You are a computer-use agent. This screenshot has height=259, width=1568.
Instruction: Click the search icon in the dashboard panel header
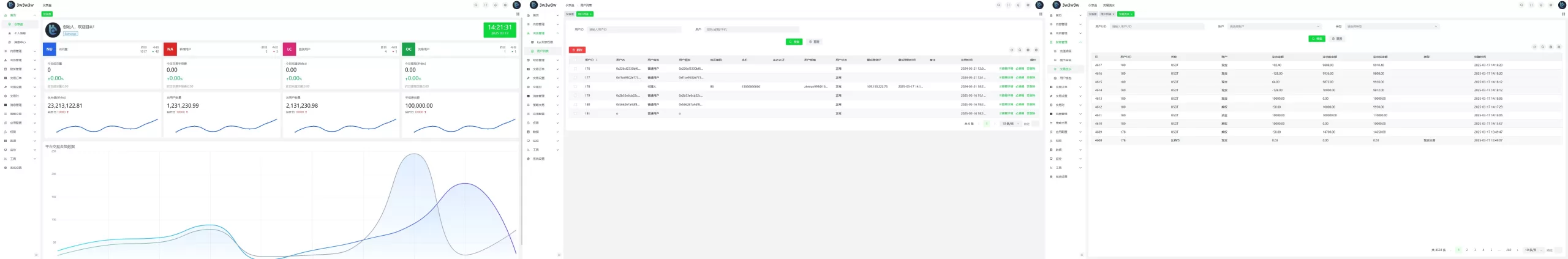pos(475,5)
